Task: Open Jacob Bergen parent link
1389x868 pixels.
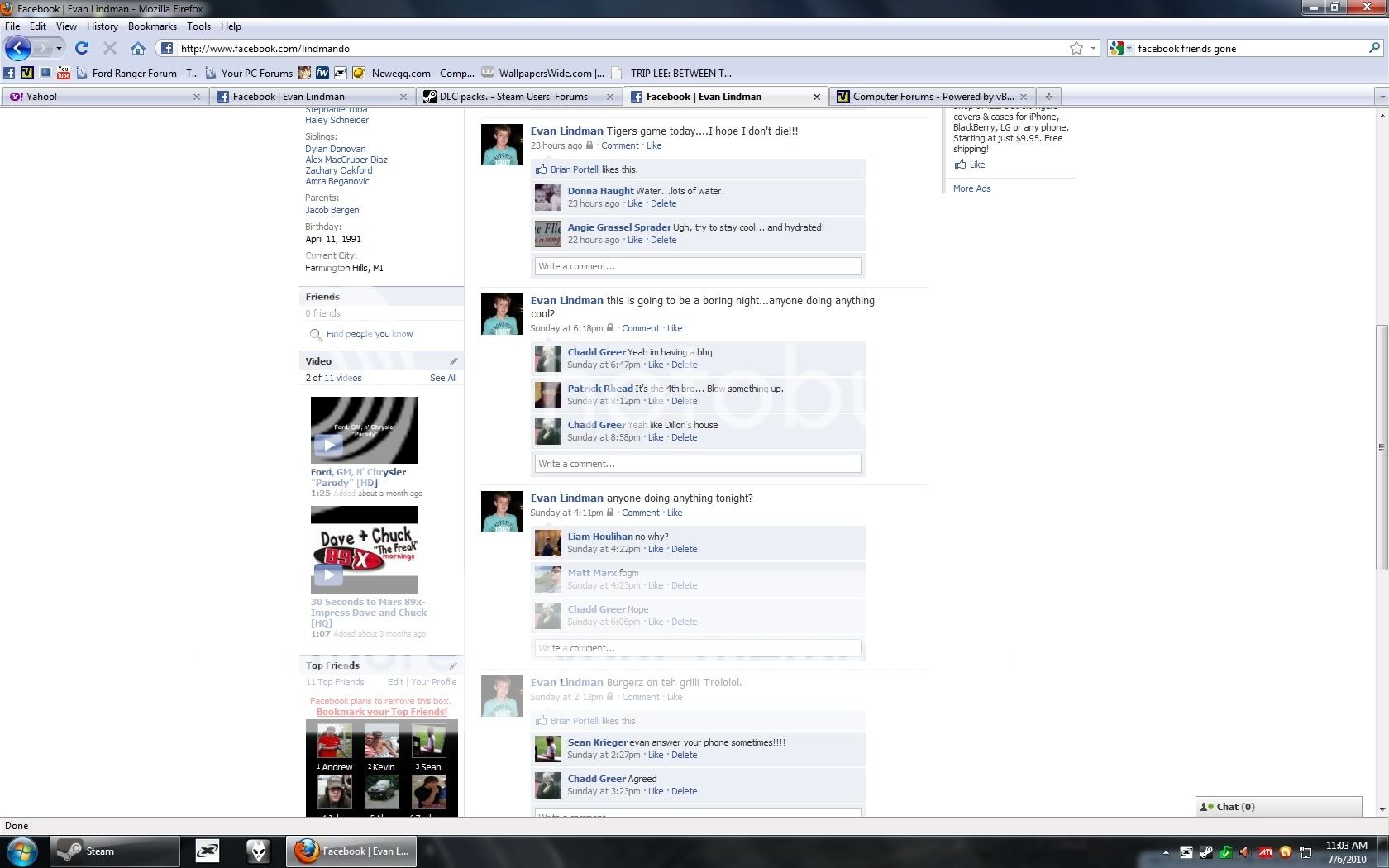Action: coord(332,210)
